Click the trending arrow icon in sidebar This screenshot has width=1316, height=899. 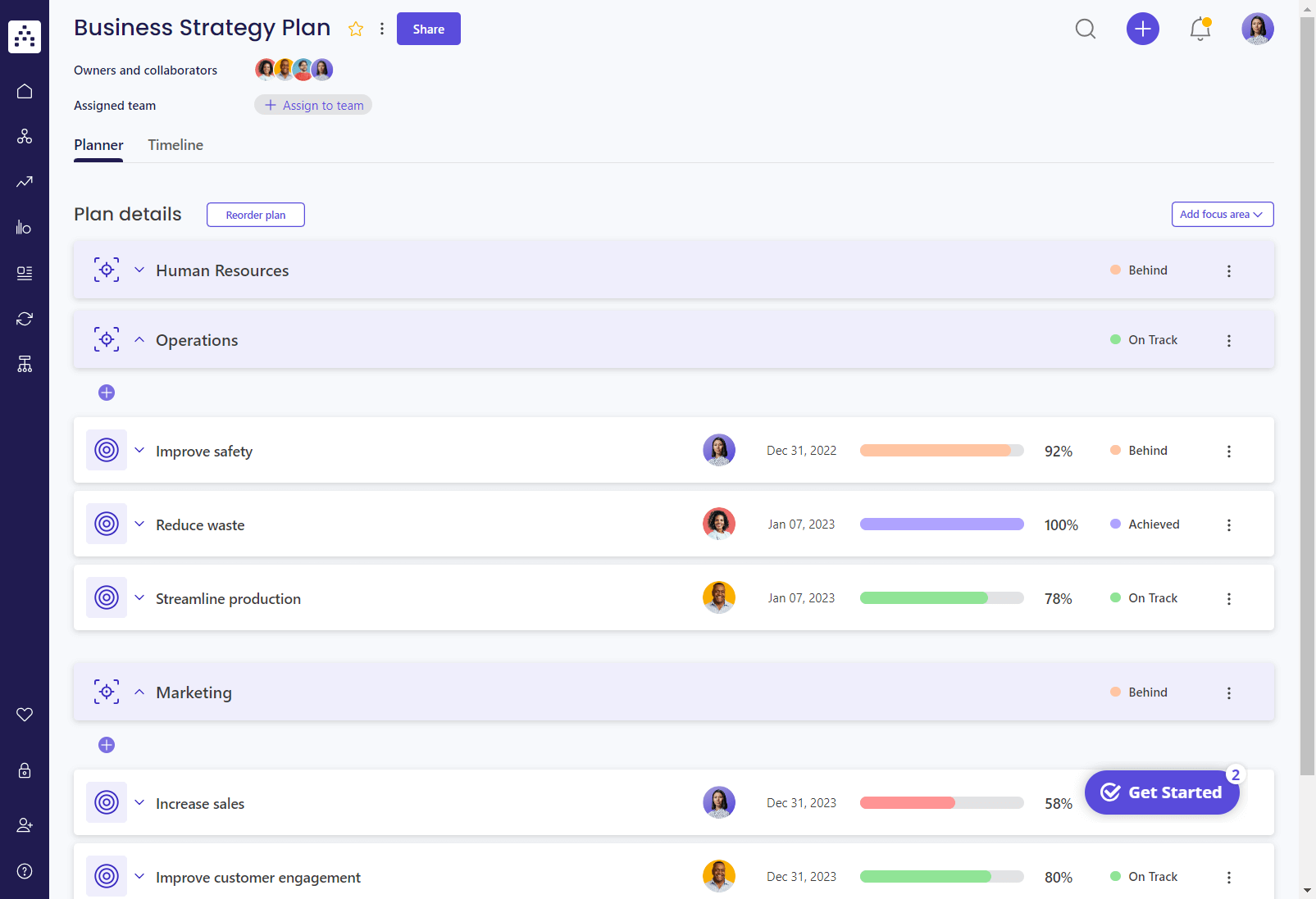tap(25, 182)
